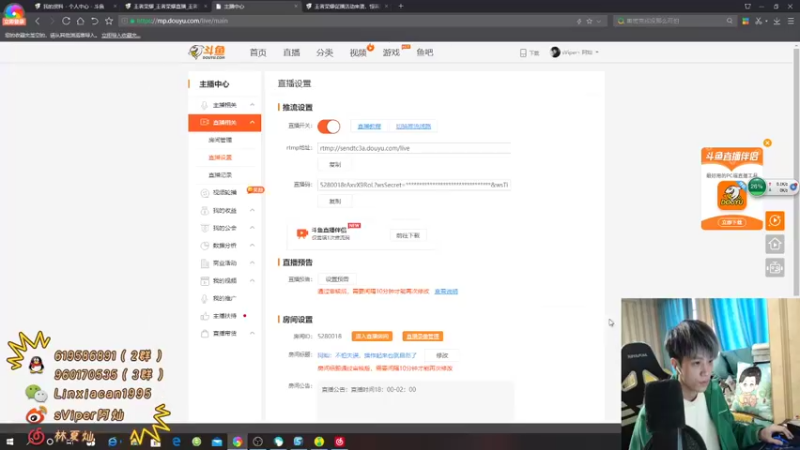Reload the page with the refresh icon
This screenshot has height=450, width=800.
coord(66,21)
